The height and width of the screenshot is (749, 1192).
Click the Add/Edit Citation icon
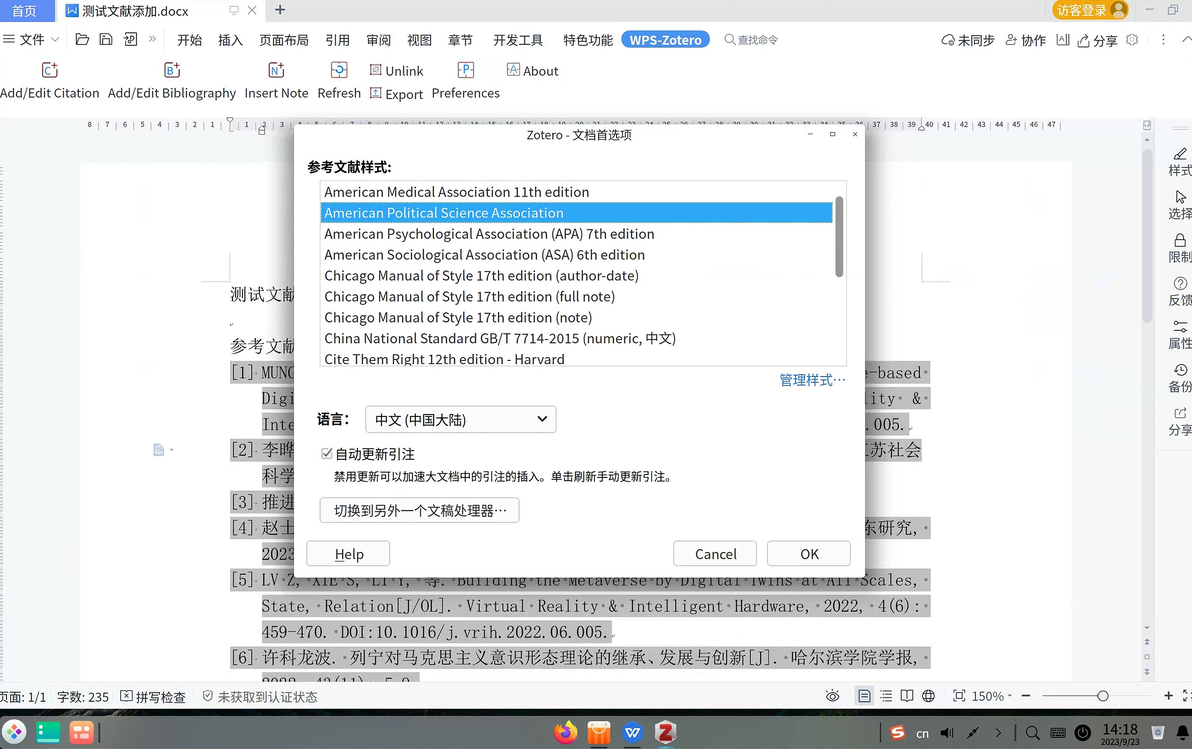pos(49,71)
